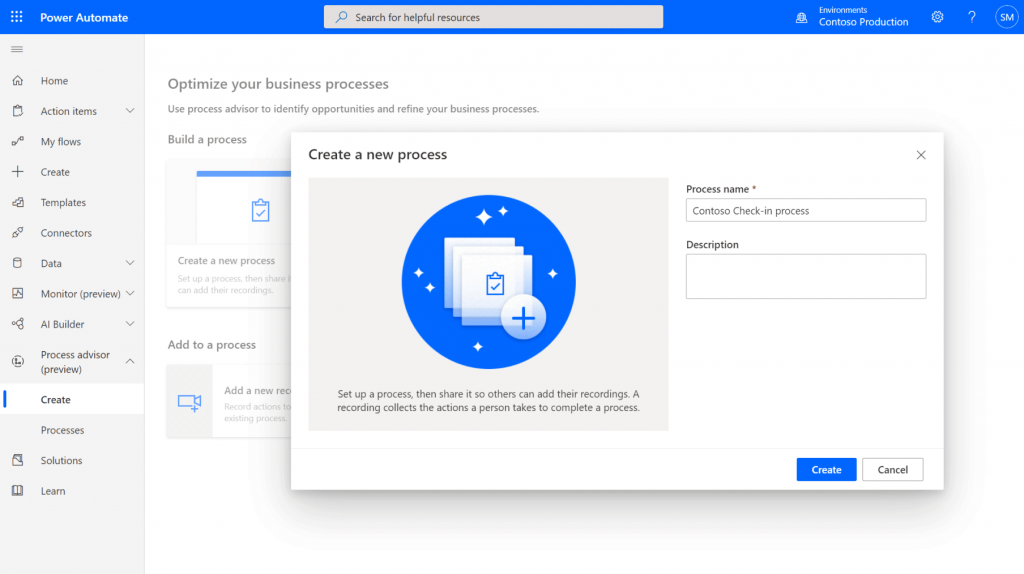Click the Process name input field
Screen dimensions: 1024x574
point(805,210)
